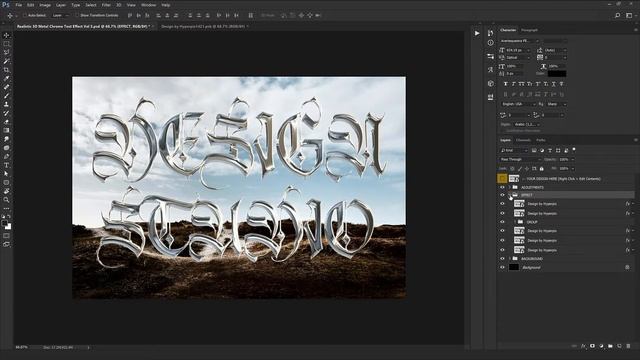Switch to the second document tab
This screenshot has height=360, width=640.
click(203, 26)
